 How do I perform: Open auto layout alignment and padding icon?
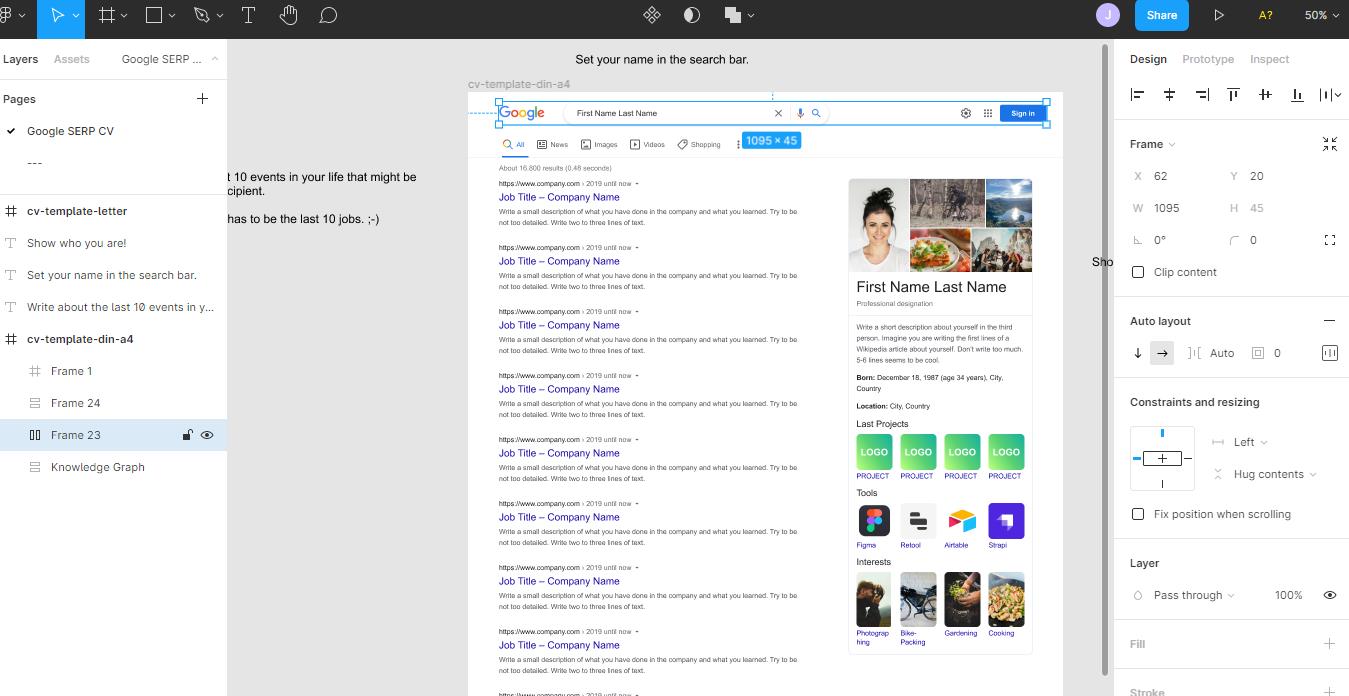[1329, 353]
